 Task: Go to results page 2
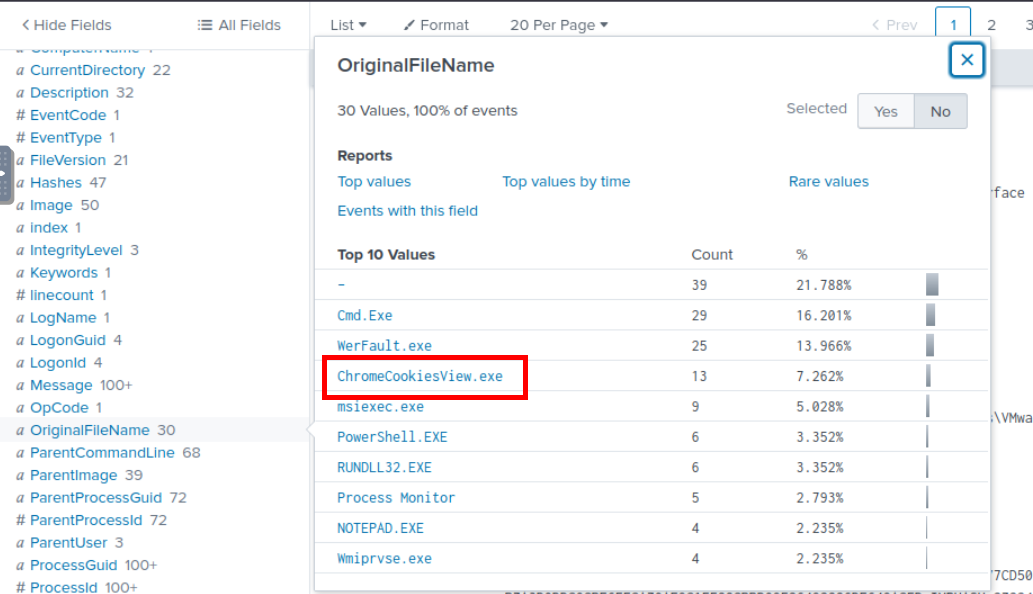[991, 25]
